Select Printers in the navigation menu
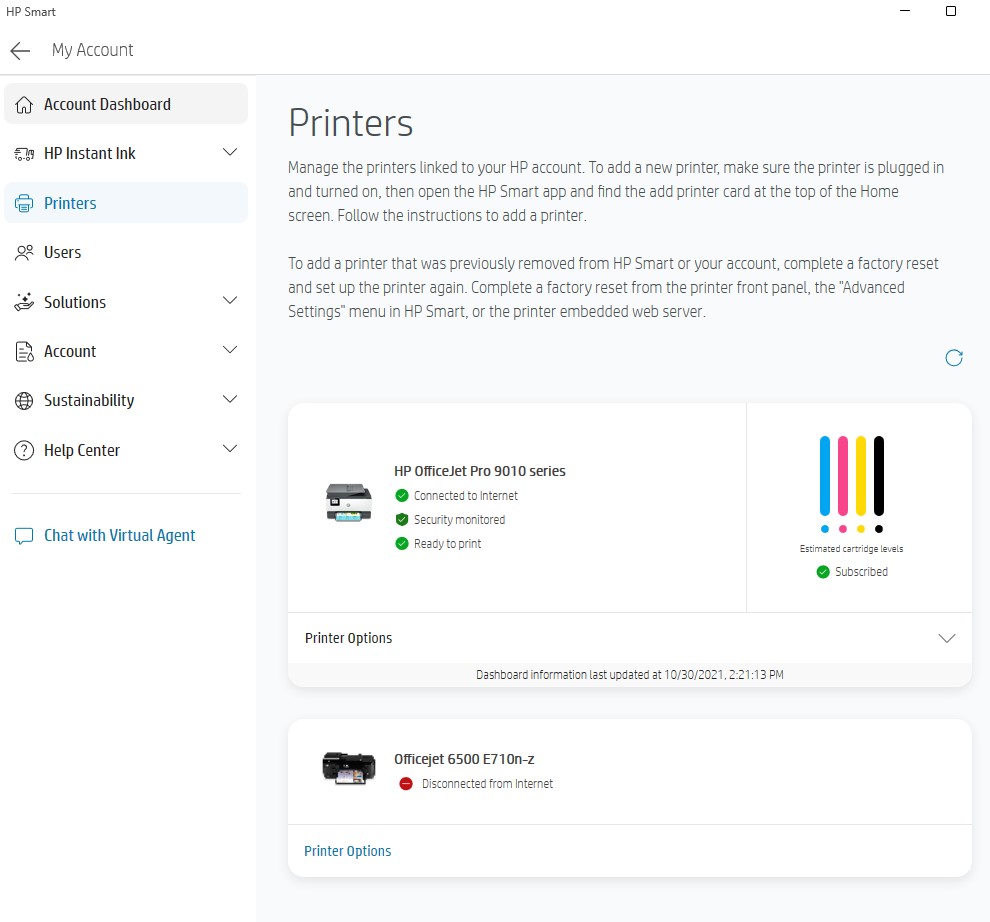Screen dimensions: 990x922 tap(70, 202)
